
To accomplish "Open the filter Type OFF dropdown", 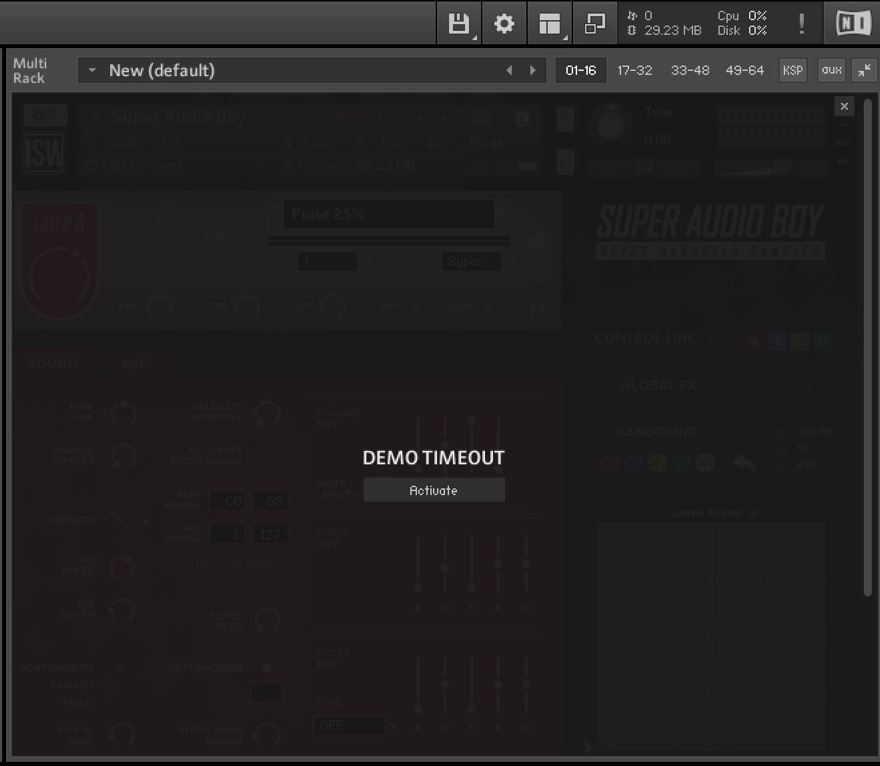I will pyautogui.click(x=350, y=726).
